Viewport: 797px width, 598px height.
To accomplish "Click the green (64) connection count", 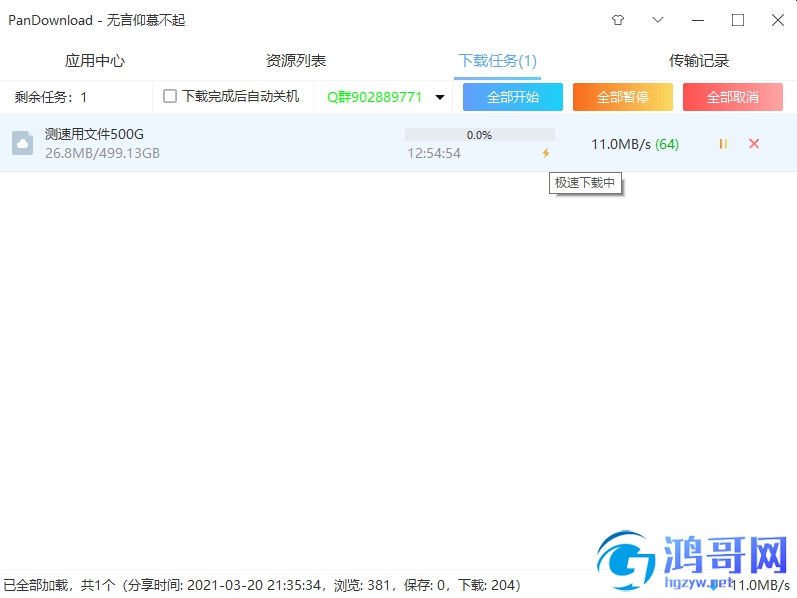I will click(x=667, y=144).
